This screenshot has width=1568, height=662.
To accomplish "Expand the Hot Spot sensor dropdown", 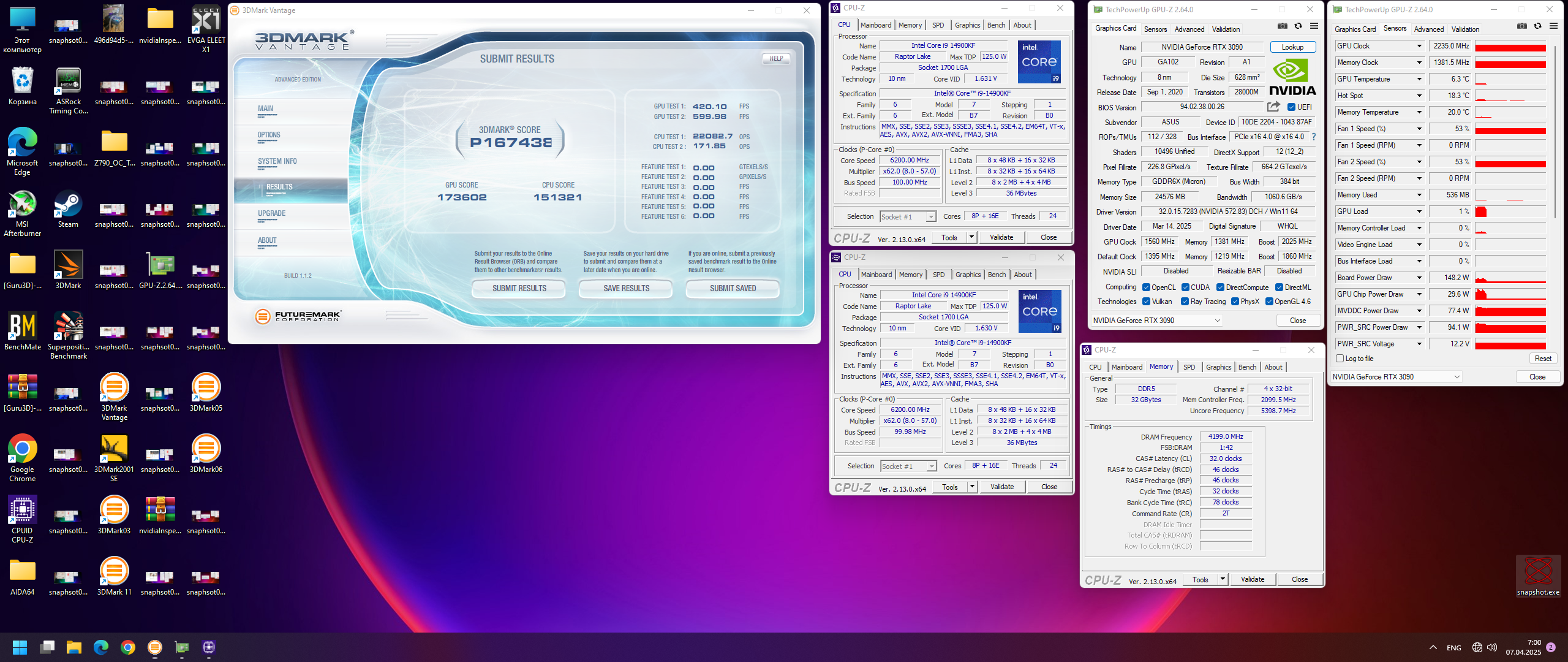I will click(1419, 96).
